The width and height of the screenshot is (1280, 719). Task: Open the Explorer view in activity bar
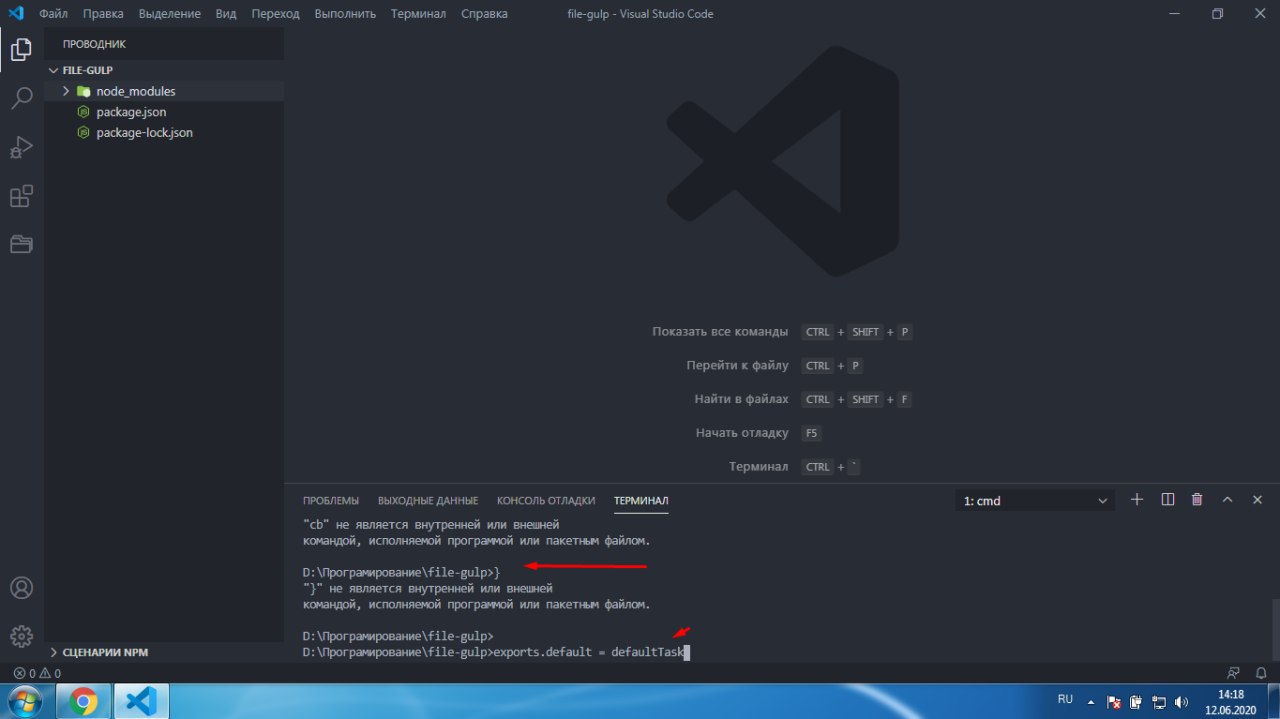pyautogui.click(x=21, y=49)
